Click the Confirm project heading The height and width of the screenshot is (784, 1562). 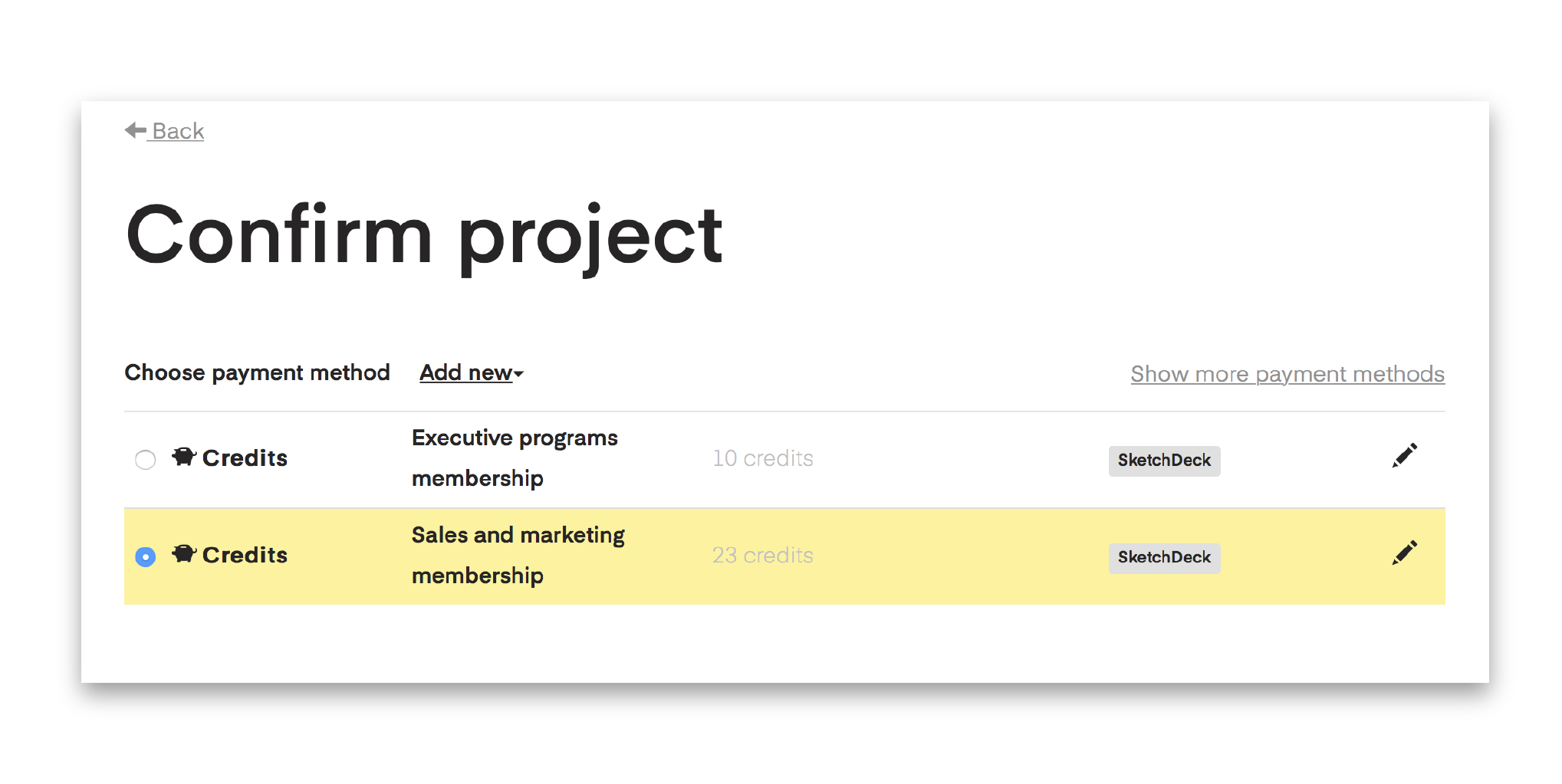coord(424,236)
